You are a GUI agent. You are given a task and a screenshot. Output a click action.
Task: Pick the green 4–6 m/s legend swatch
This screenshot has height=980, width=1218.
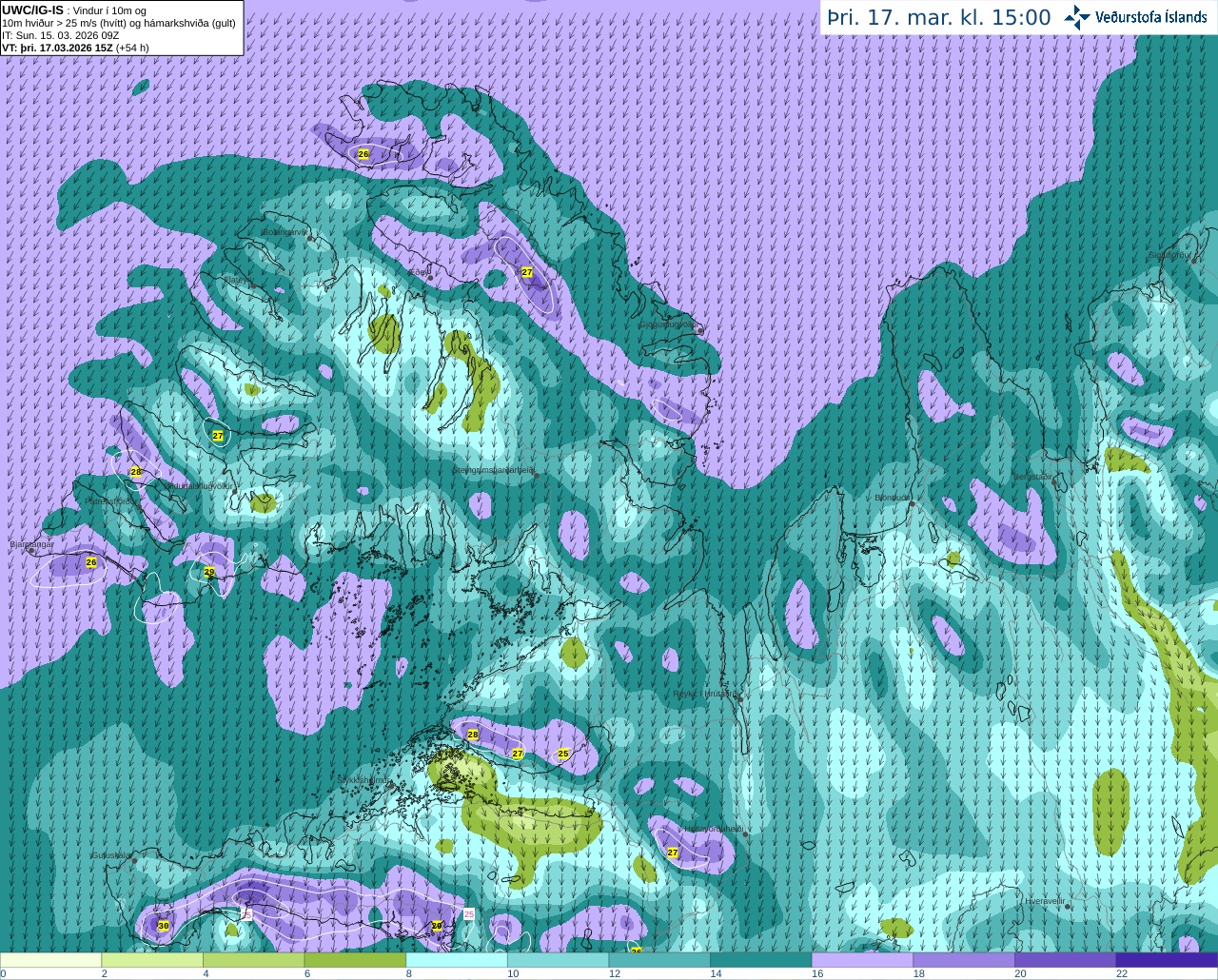253,959
